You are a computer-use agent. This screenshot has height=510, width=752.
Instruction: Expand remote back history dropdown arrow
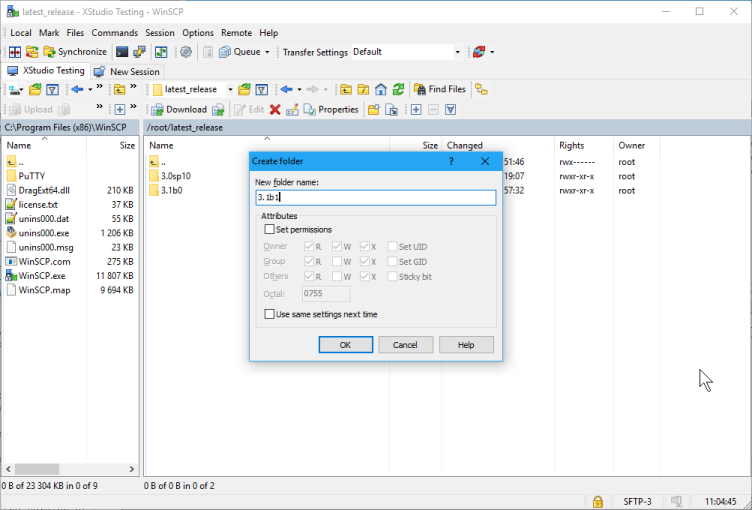[299, 90]
